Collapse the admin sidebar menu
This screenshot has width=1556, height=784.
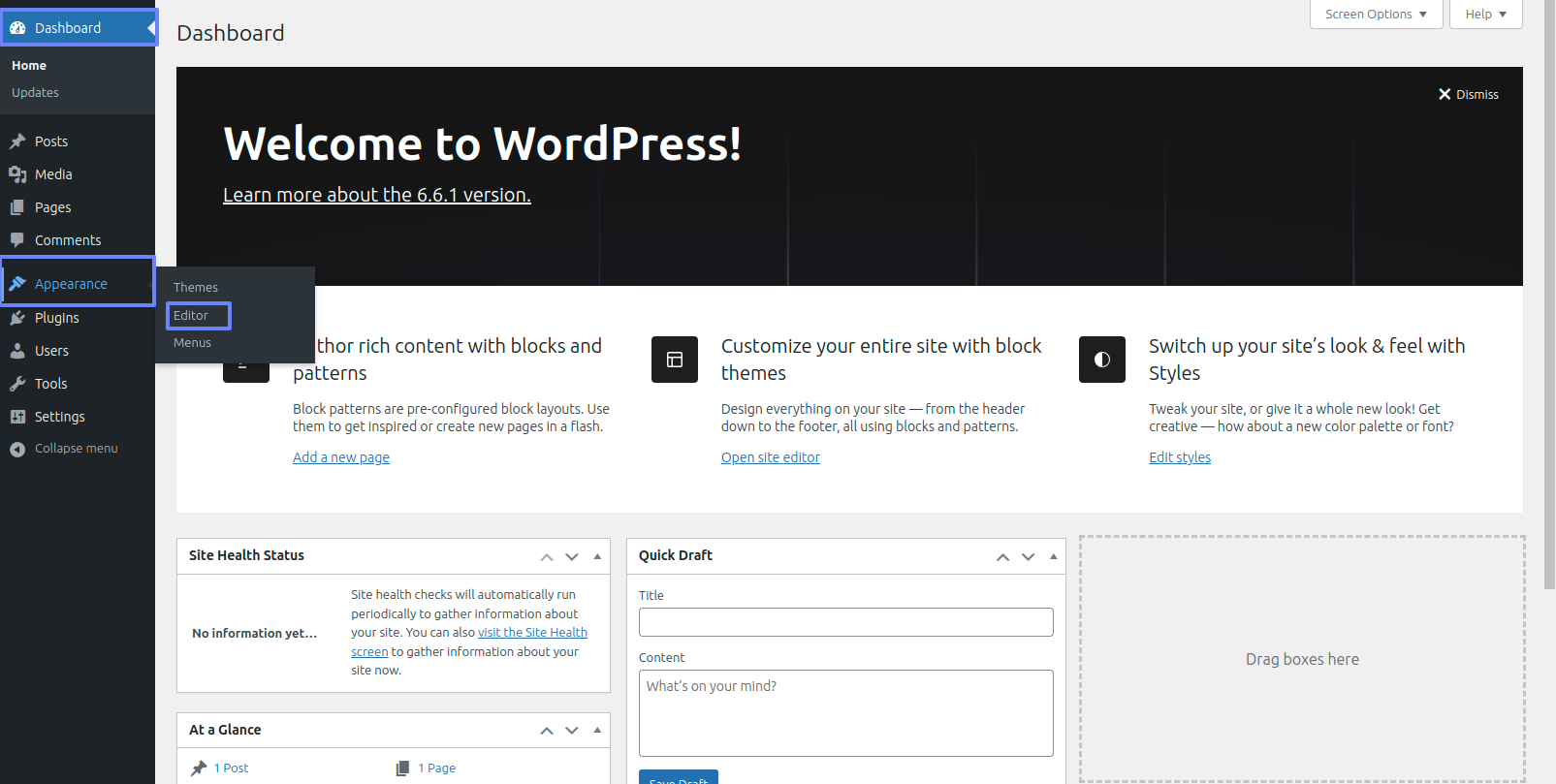pyautogui.click(x=64, y=449)
